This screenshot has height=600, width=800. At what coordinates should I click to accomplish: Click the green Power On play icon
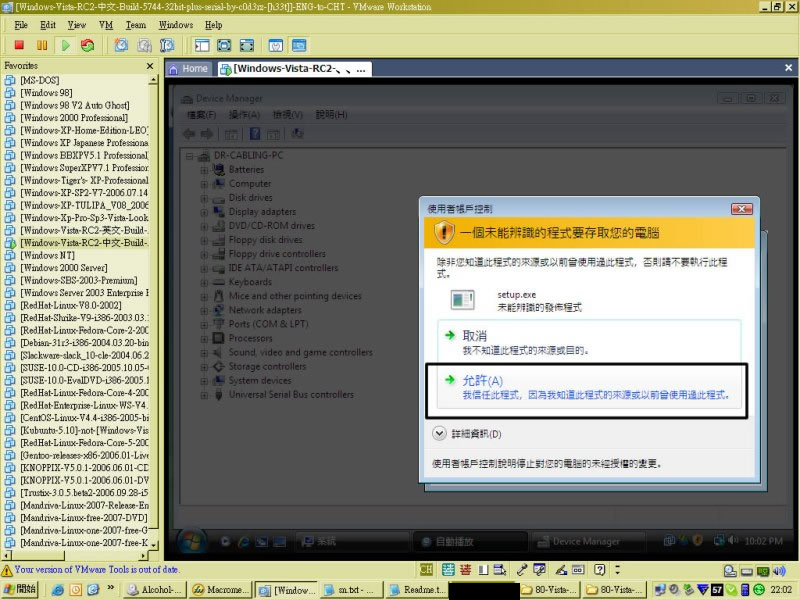[65, 45]
